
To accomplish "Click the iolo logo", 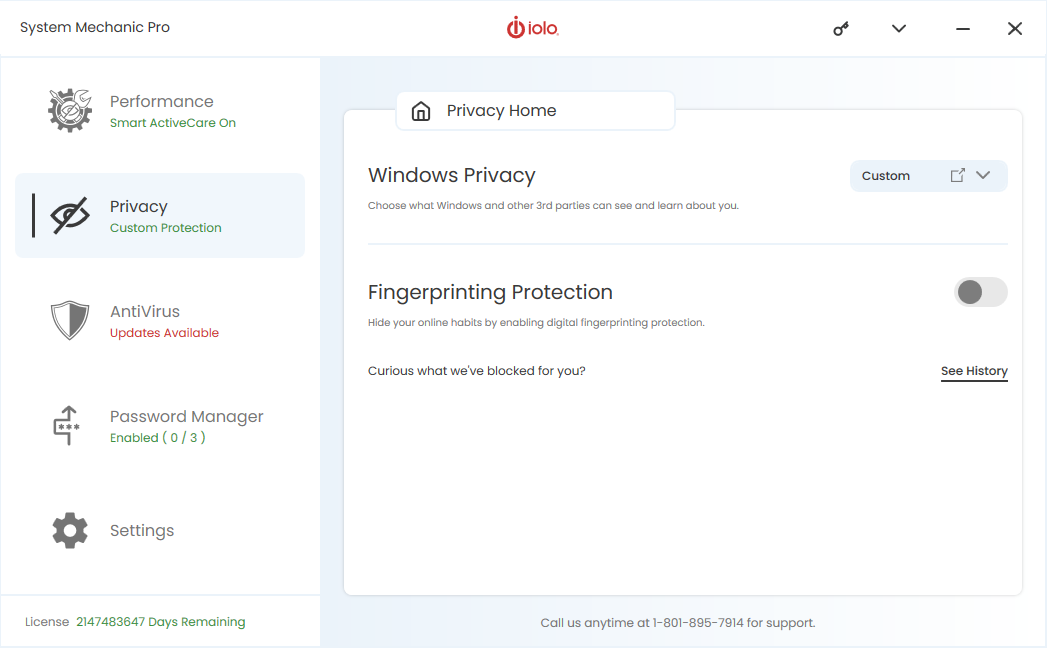I will click(x=532, y=27).
